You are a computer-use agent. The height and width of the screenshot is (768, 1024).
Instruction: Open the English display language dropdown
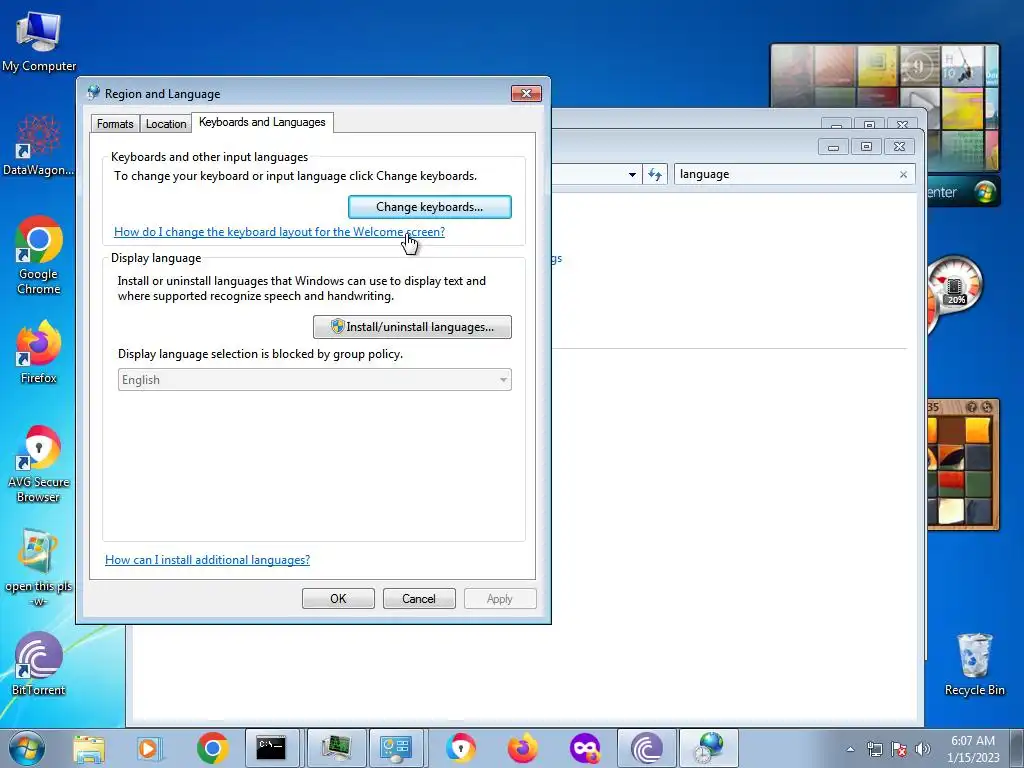314,379
